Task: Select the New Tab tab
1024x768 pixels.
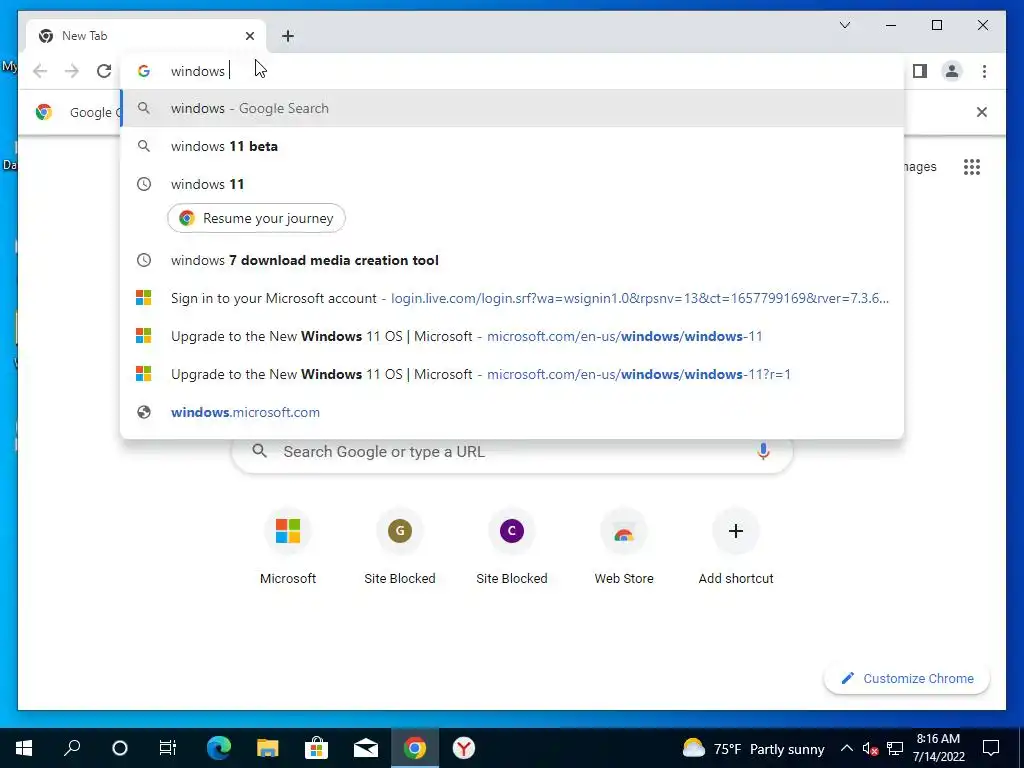Action: 146,36
